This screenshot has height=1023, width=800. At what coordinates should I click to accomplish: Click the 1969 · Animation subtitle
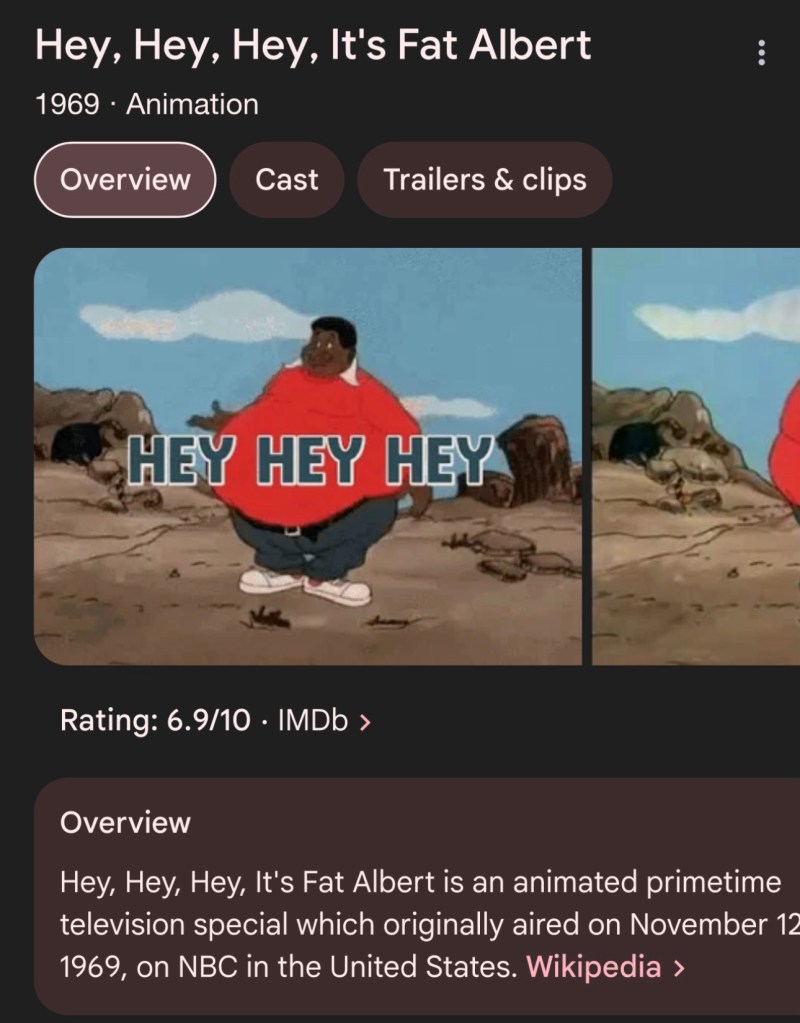(147, 104)
